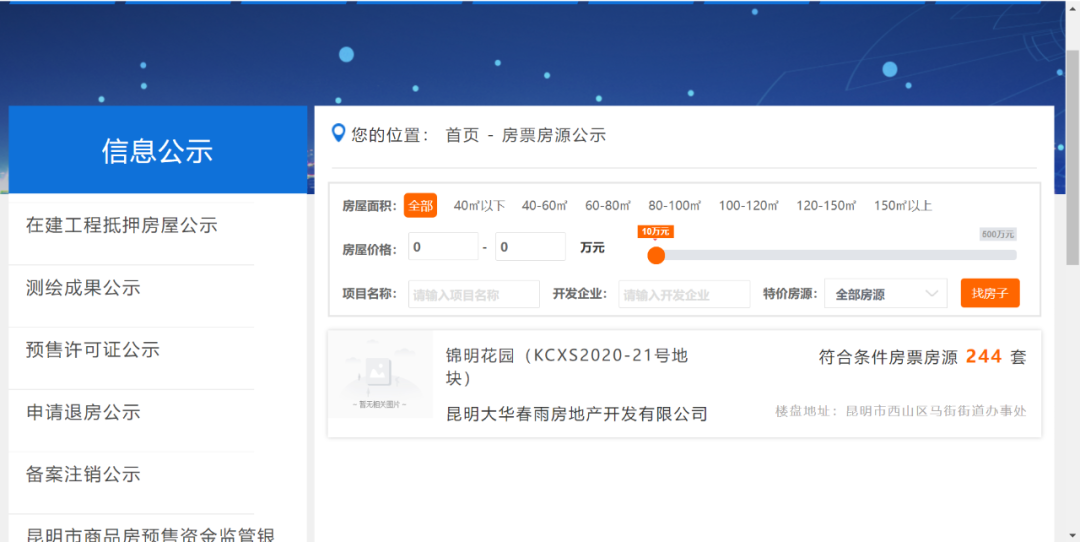Go to 预售许可证公示 page
The image size is (1080, 542).
pos(93,350)
